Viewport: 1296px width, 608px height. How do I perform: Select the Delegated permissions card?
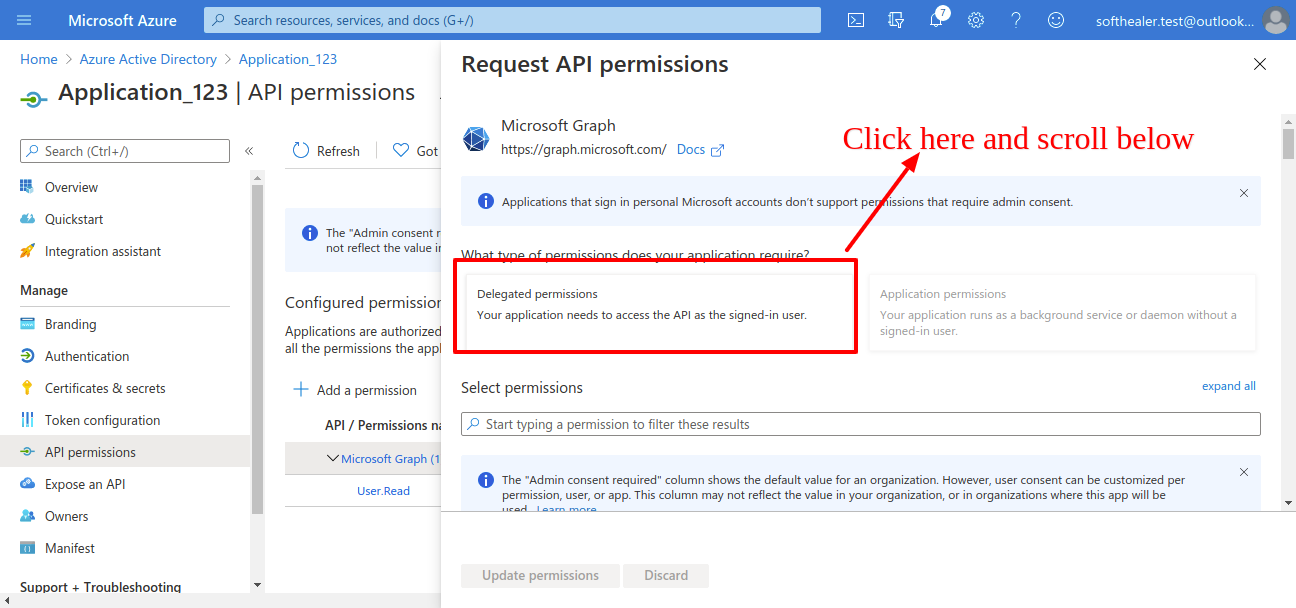659,310
